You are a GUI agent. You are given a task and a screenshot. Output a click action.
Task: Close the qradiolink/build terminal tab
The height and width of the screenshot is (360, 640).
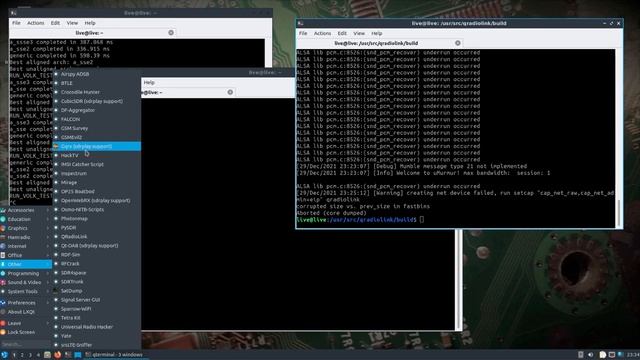[x=458, y=43]
